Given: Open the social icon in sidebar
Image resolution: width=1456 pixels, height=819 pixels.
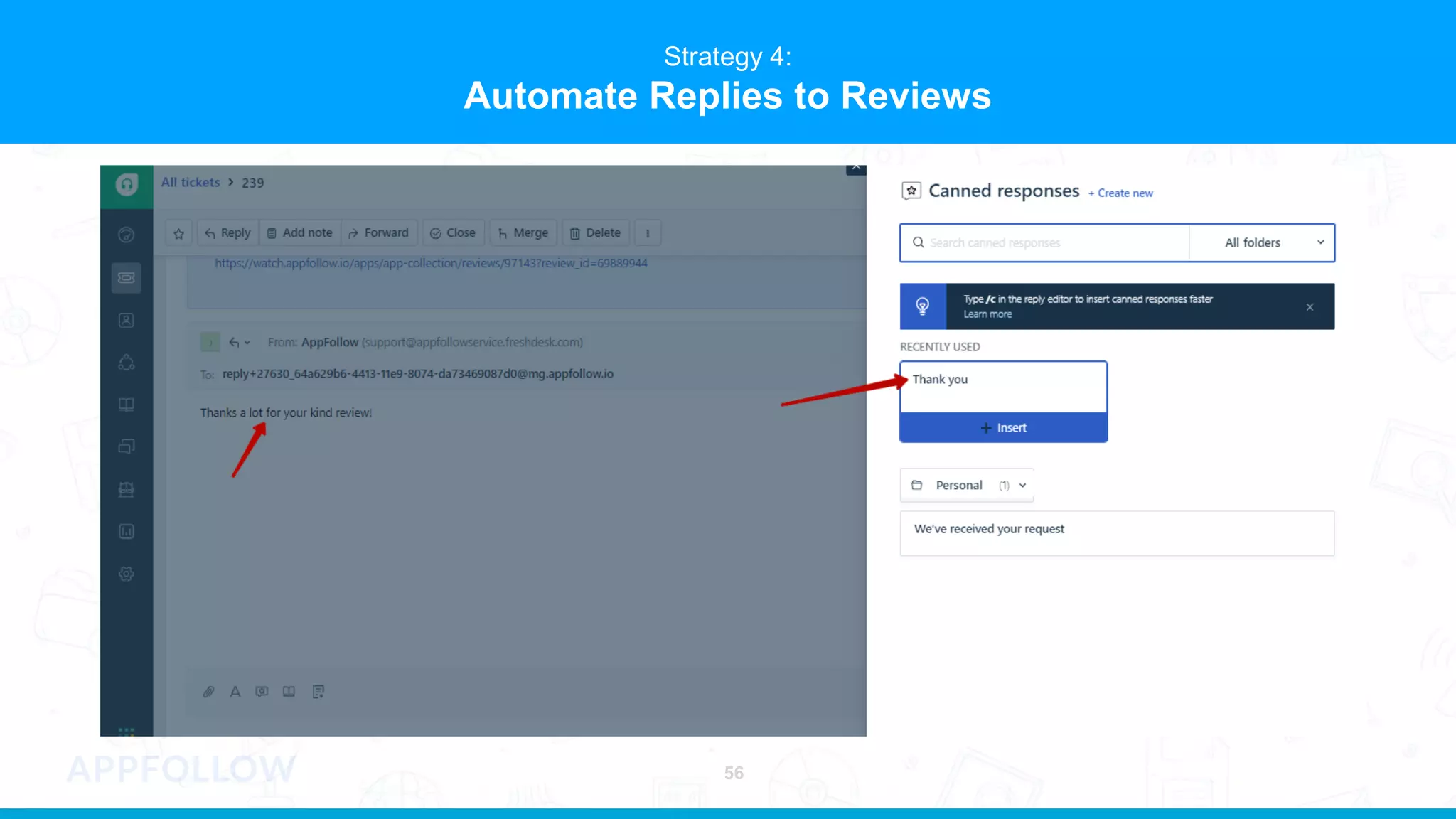Looking at the screenshot, I should pyautogui.click(x=127, y=362).
